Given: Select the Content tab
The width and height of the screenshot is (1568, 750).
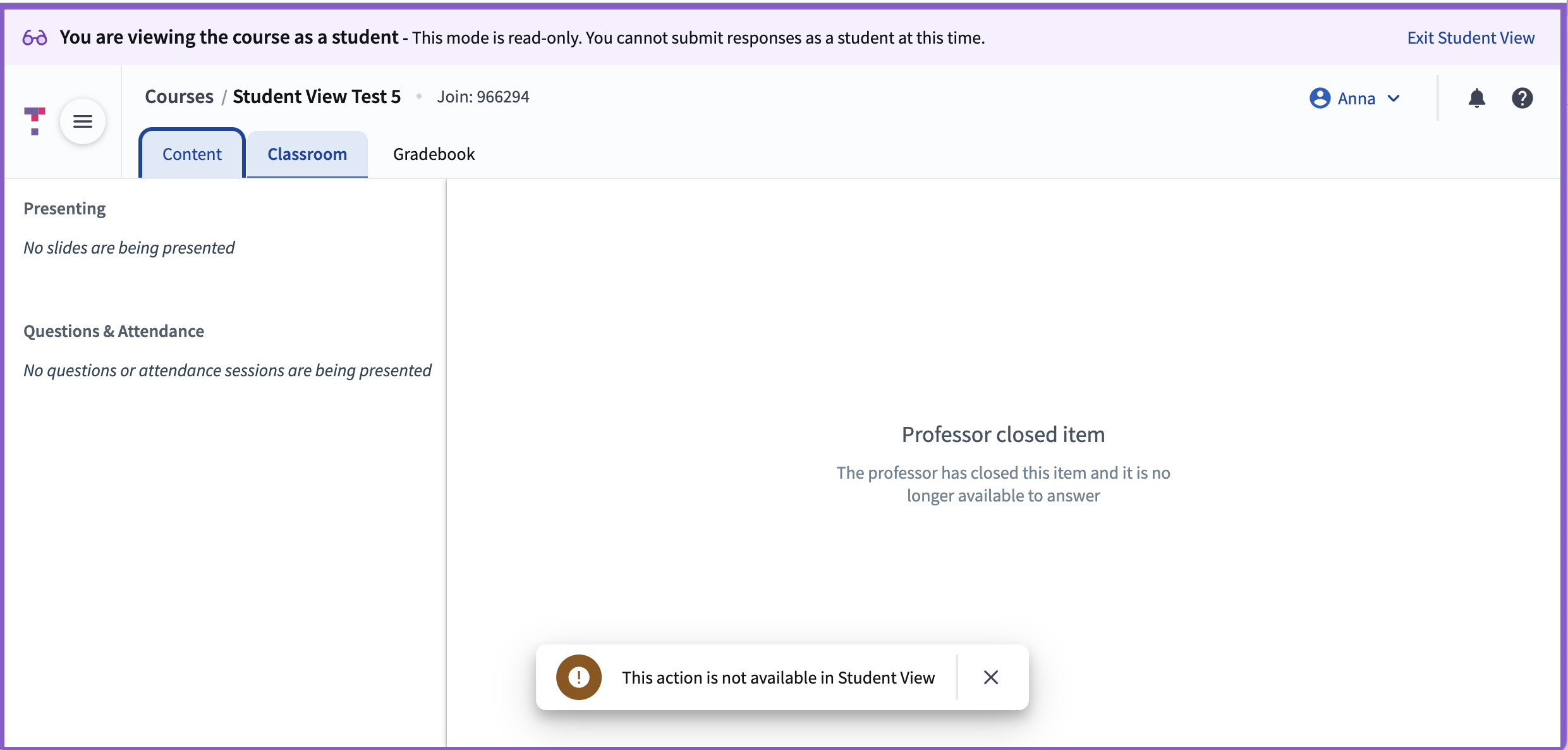Looking at the screenshot, I should pyautogui.click(x=191, y=154).
